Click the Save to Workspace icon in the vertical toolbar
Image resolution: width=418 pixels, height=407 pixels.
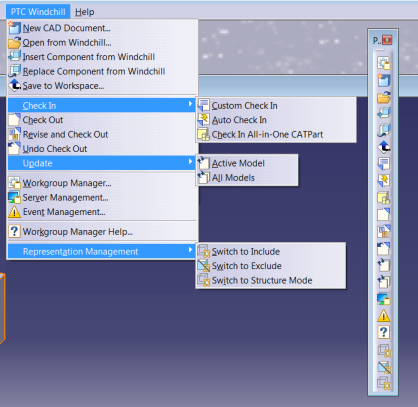pos(384,147)
